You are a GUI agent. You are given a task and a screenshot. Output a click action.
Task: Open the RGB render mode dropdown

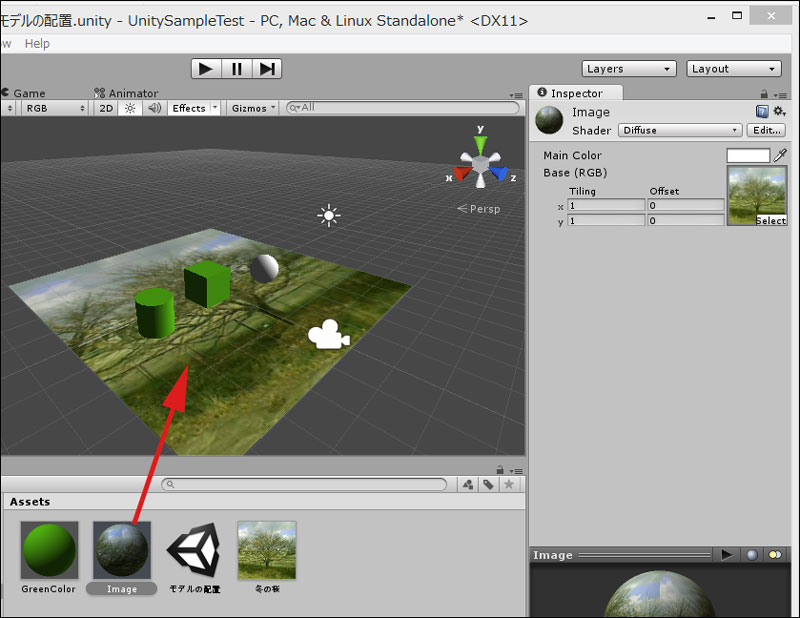point(55,108)
